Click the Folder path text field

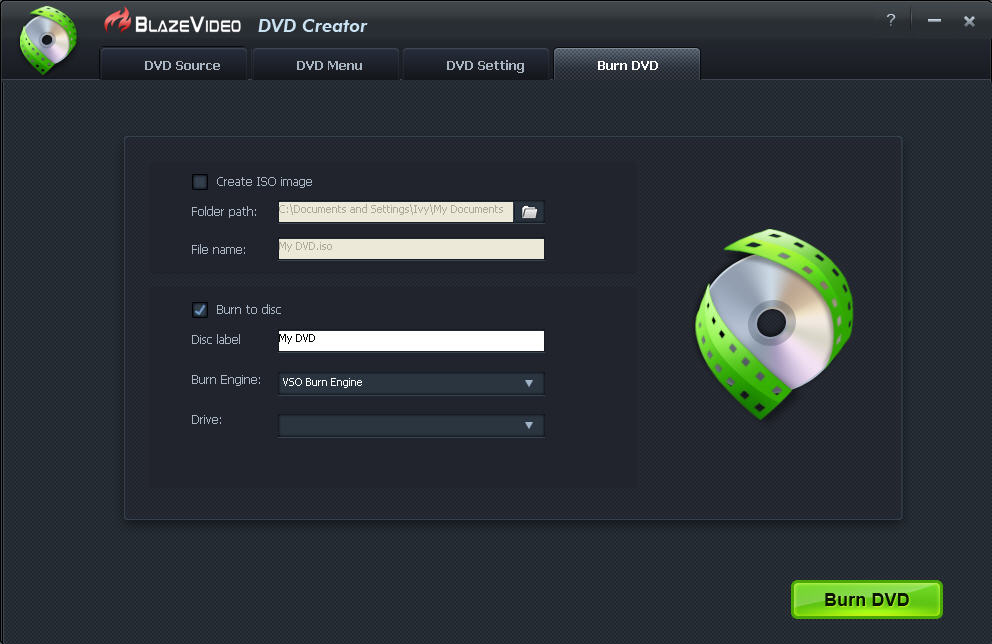(x=396, y=212)
